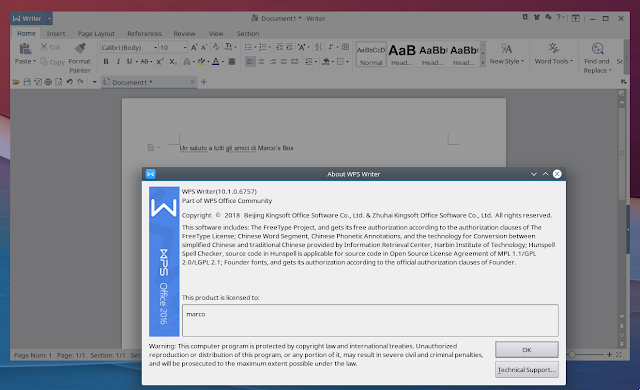
Task: Click OK in About WPS Writer dialog
Action: click(x=527, y=350)
